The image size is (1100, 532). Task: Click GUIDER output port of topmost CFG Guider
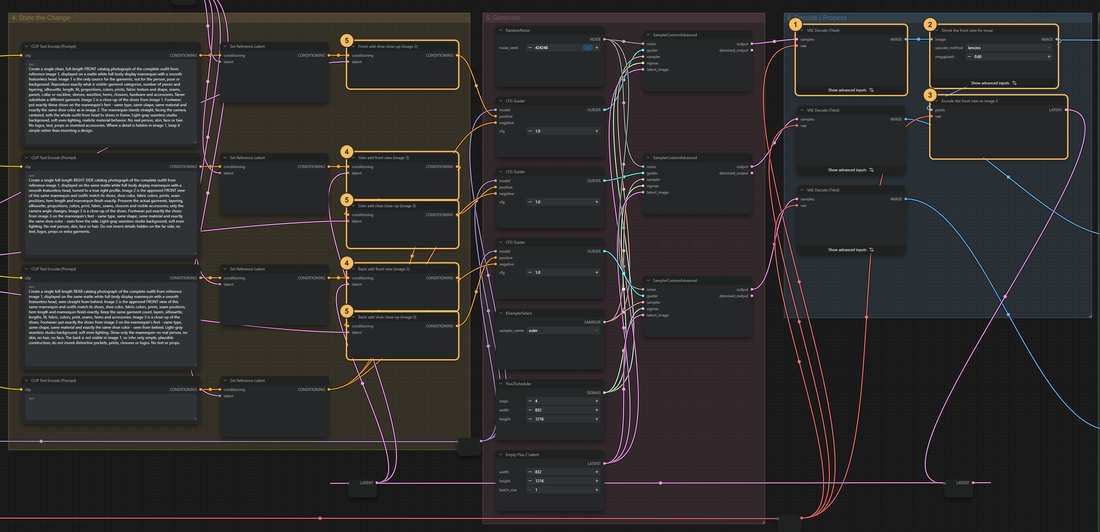click(x=604, y=109)
